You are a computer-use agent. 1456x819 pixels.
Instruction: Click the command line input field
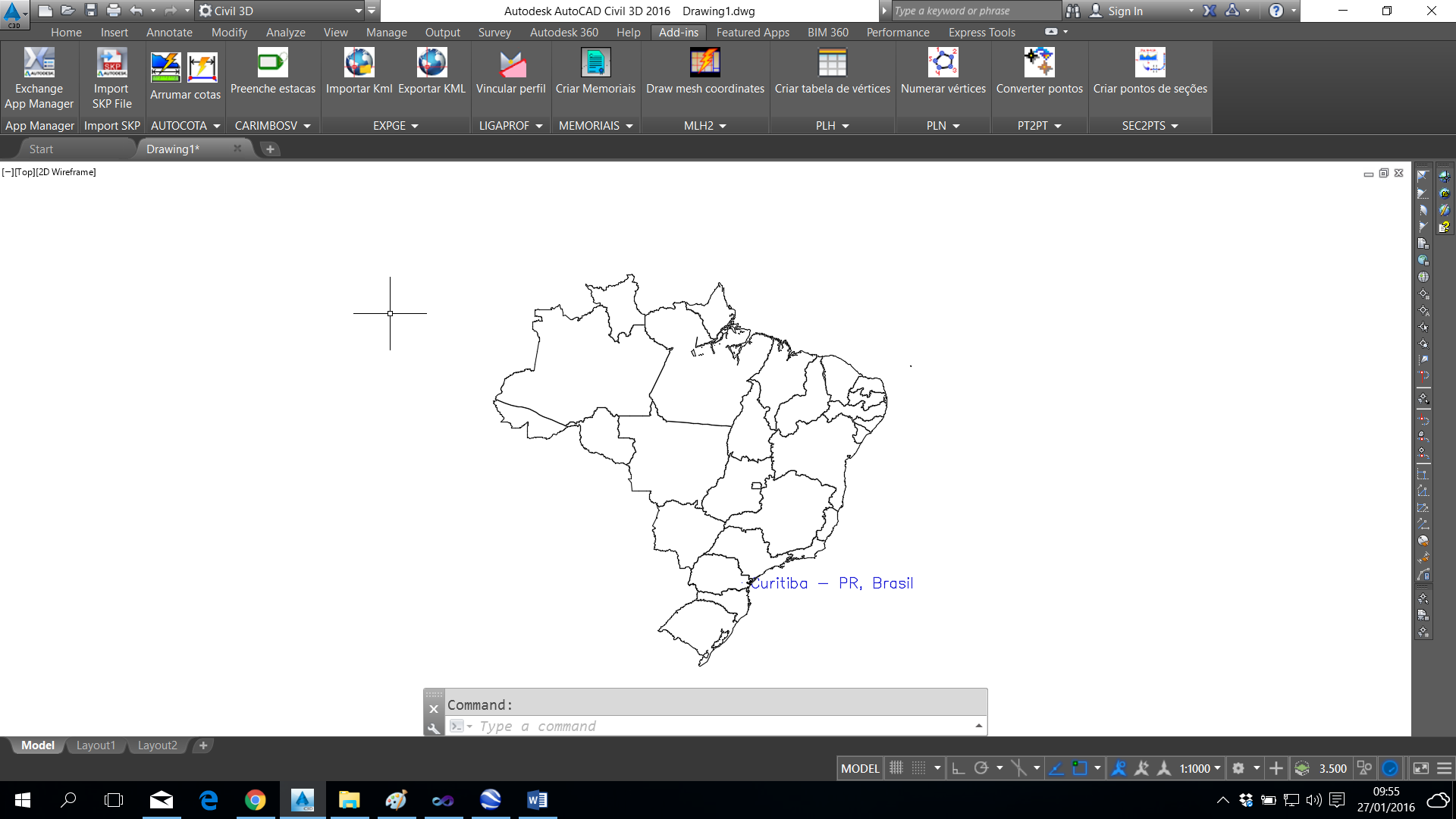pos(717,726)
